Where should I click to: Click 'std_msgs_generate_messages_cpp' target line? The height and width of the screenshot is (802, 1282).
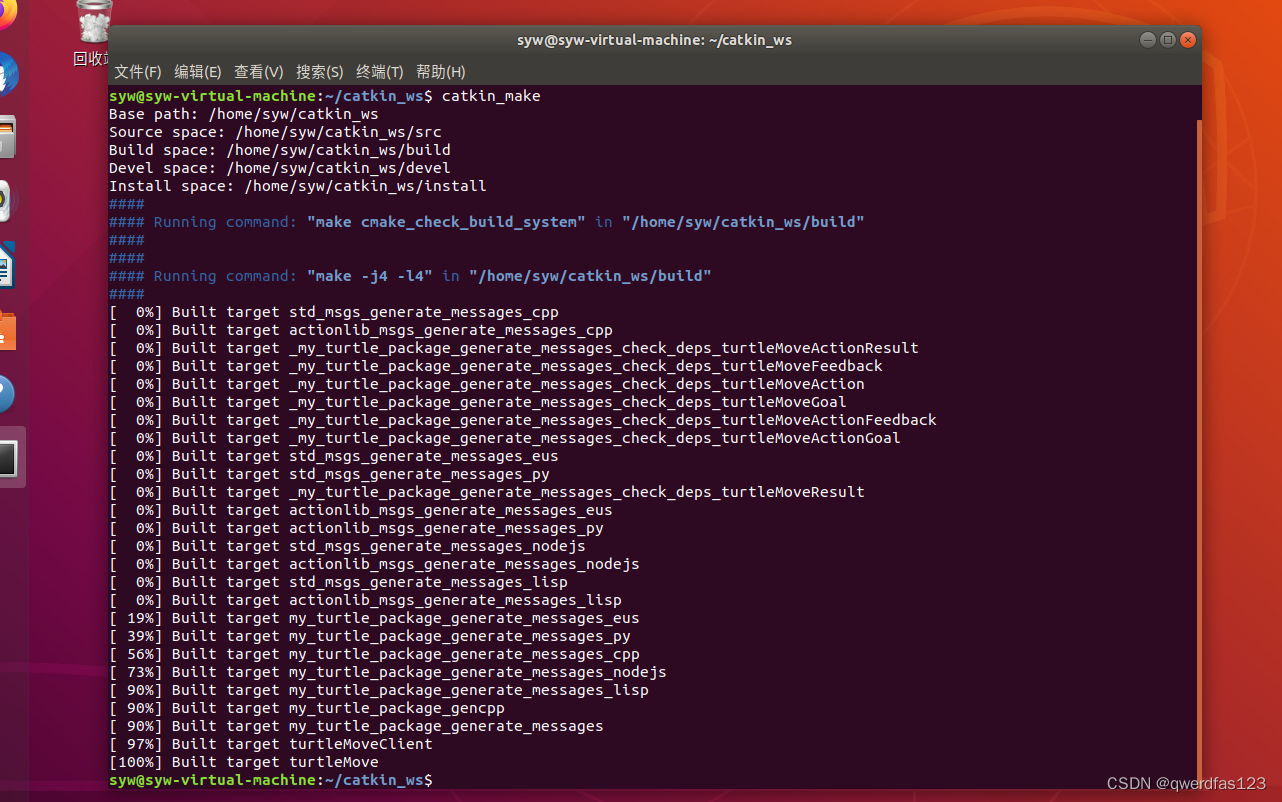coord(334,312)
